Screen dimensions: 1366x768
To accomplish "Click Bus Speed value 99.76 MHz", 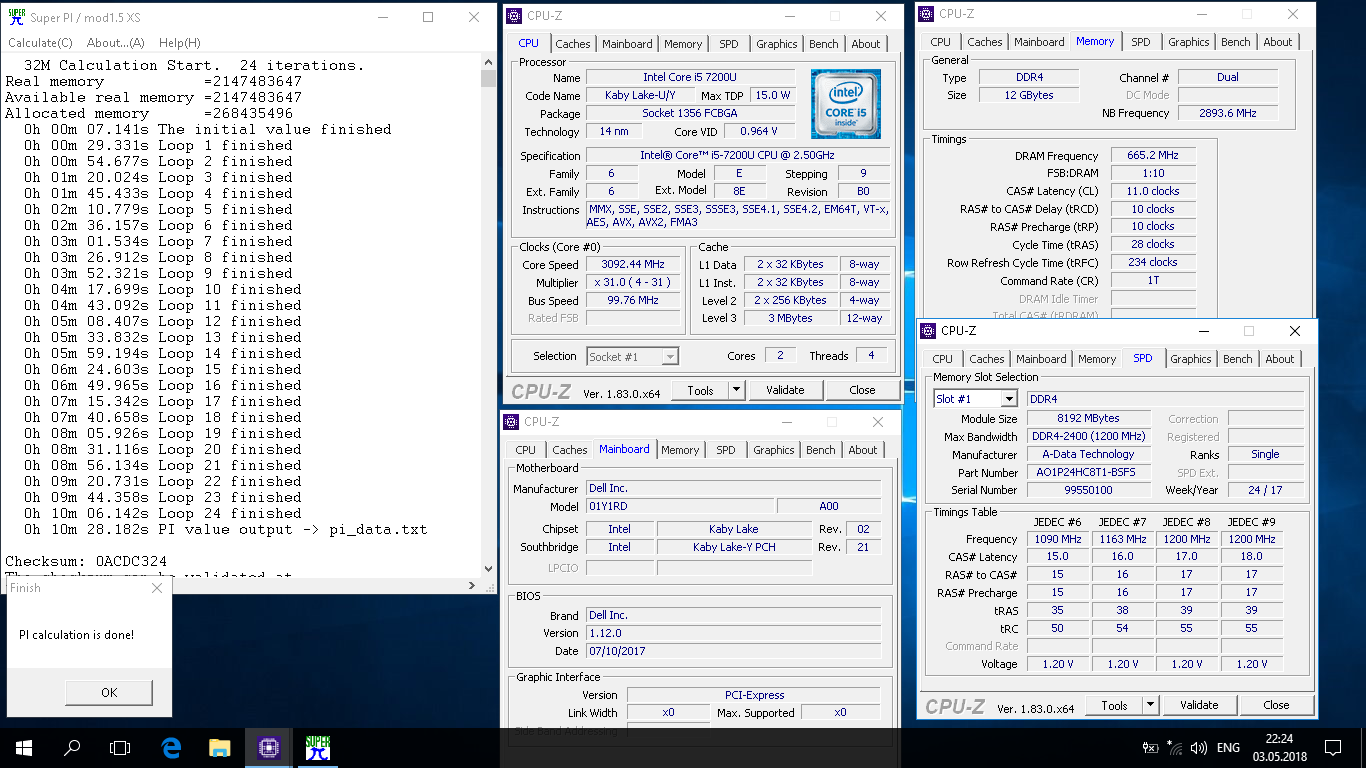I will pos(633,301).
